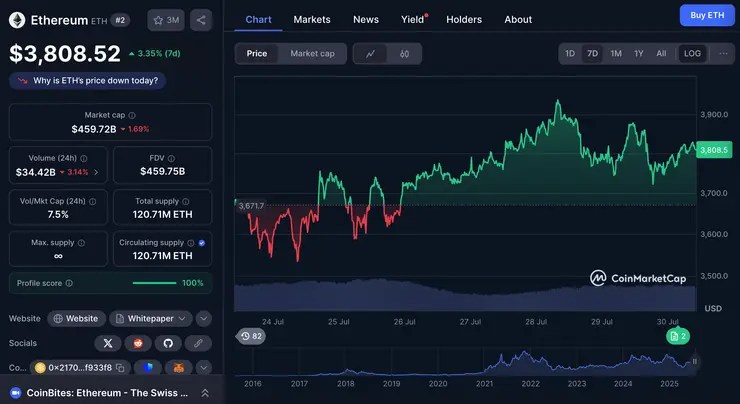
Task: Click 'Why is ETH's price down today?'
Action: click(86, 80)
